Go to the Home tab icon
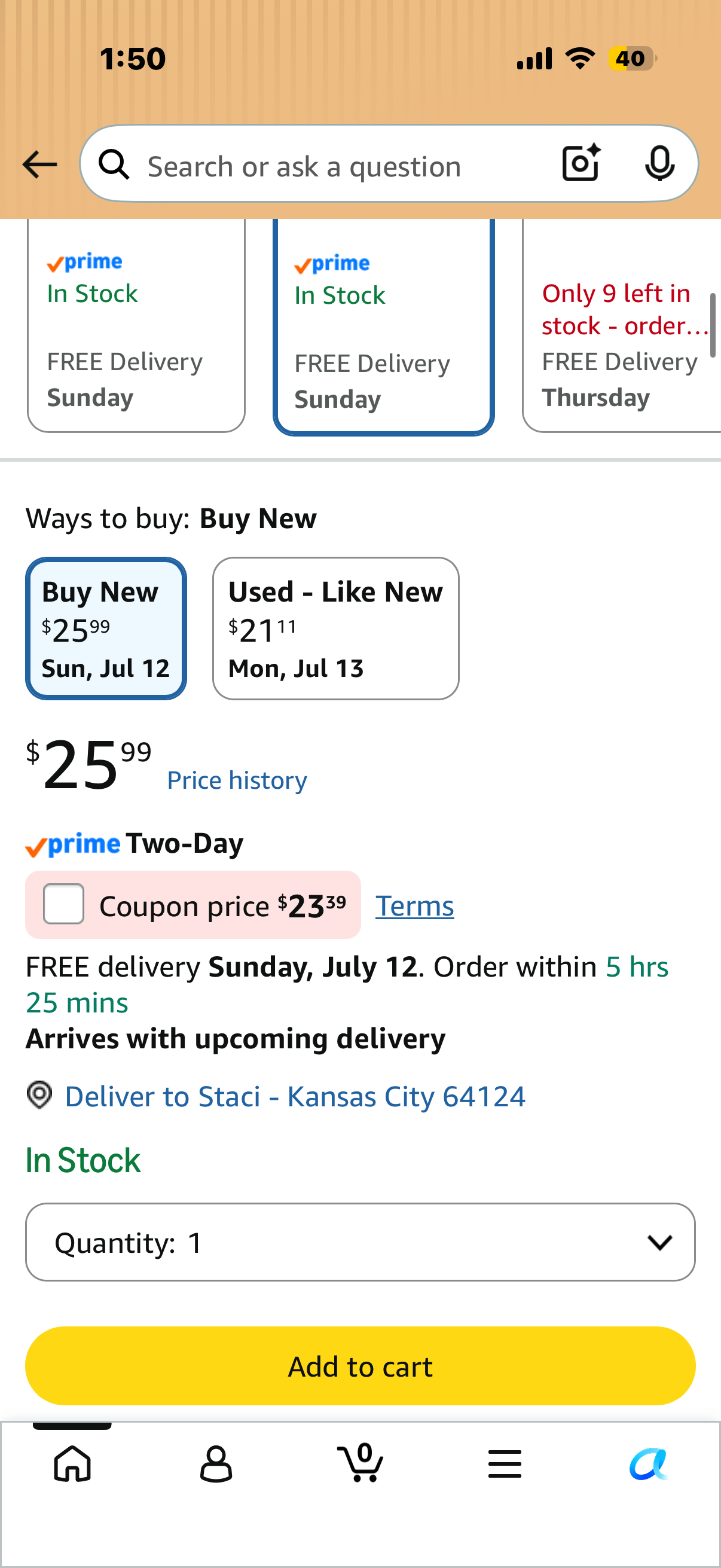721x1568 pixels. click(x=72, y=1463)
